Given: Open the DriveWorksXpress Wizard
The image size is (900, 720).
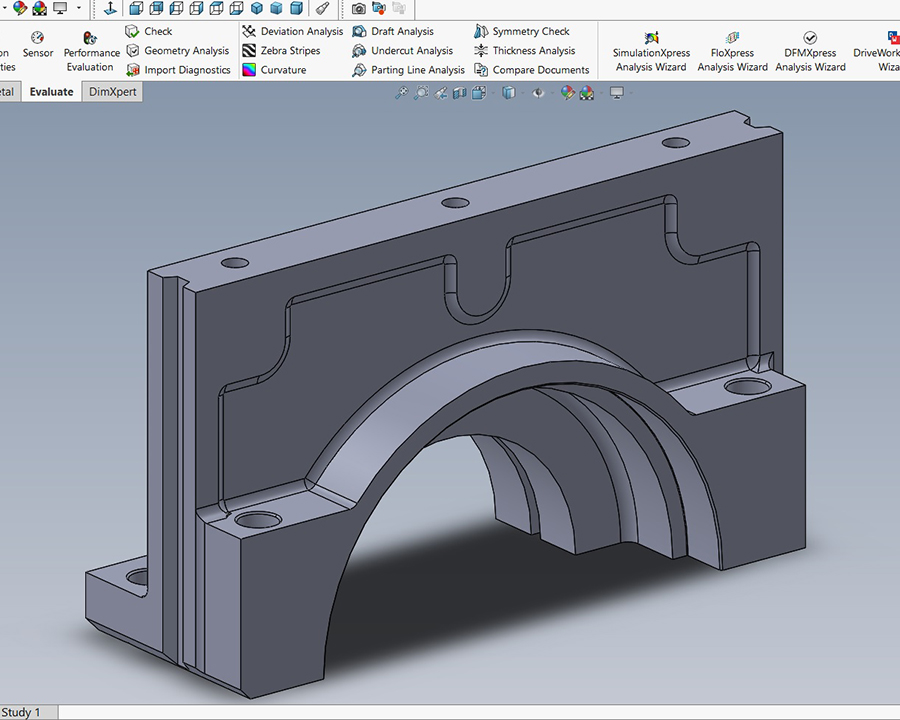Looking at the screenshot, I should (876, 52).
